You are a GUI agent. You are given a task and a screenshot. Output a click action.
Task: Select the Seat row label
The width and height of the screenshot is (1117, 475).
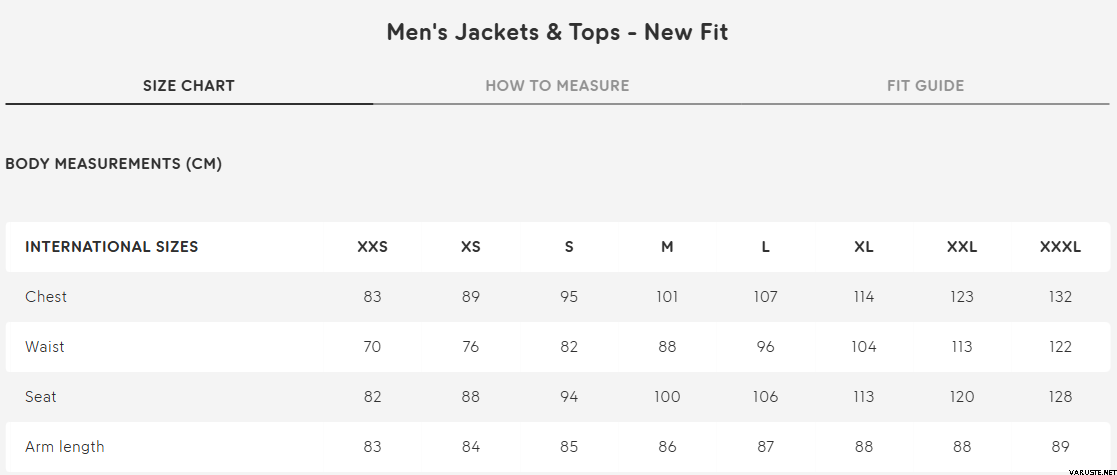41,397
